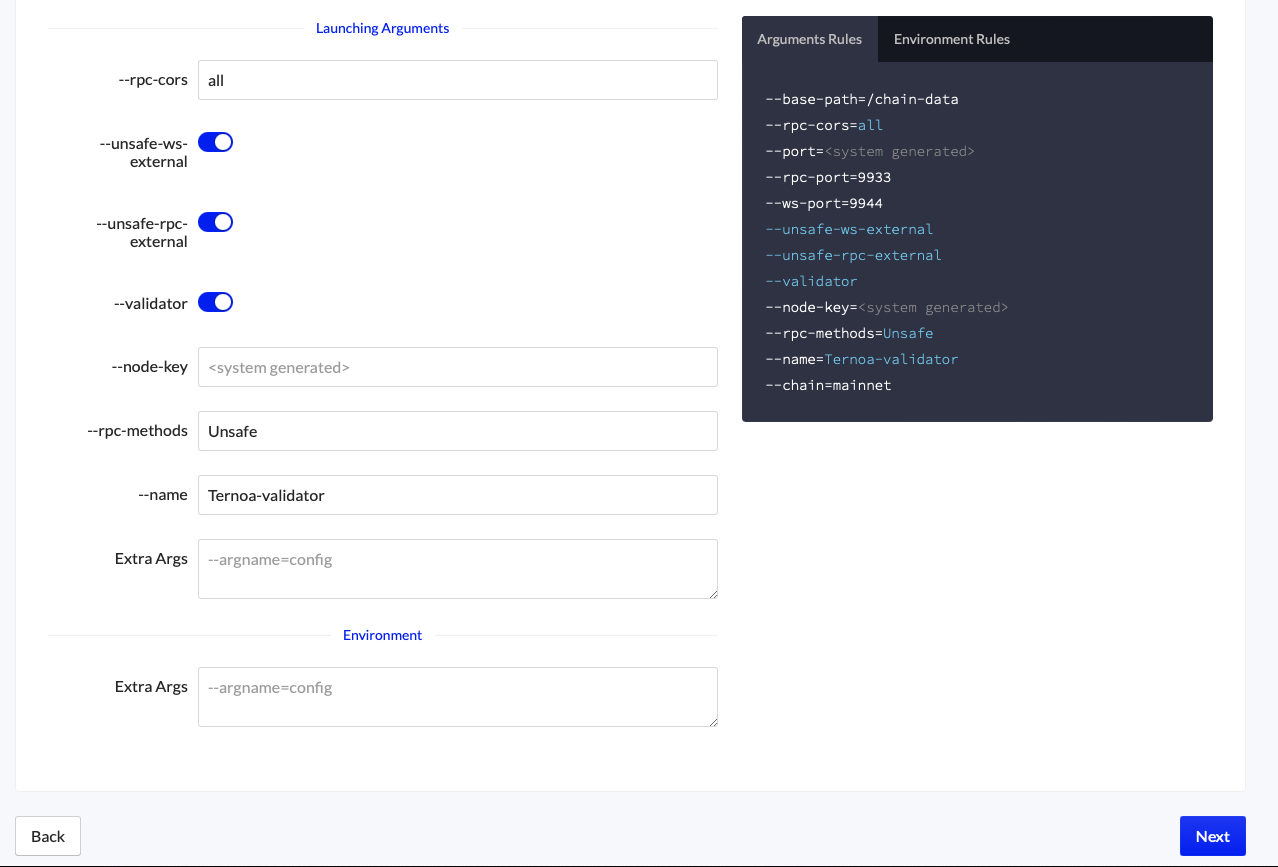Switch to the Environment Rules tab

(951, 39)
